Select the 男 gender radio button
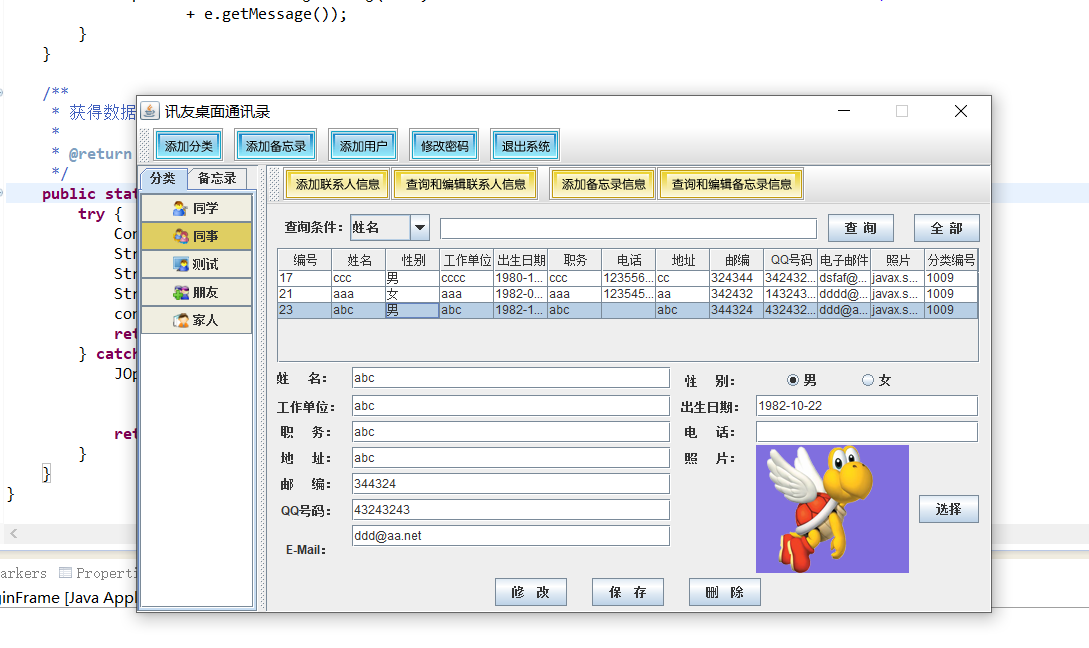This screenshot has width=1089, height=648. [793, 380]
